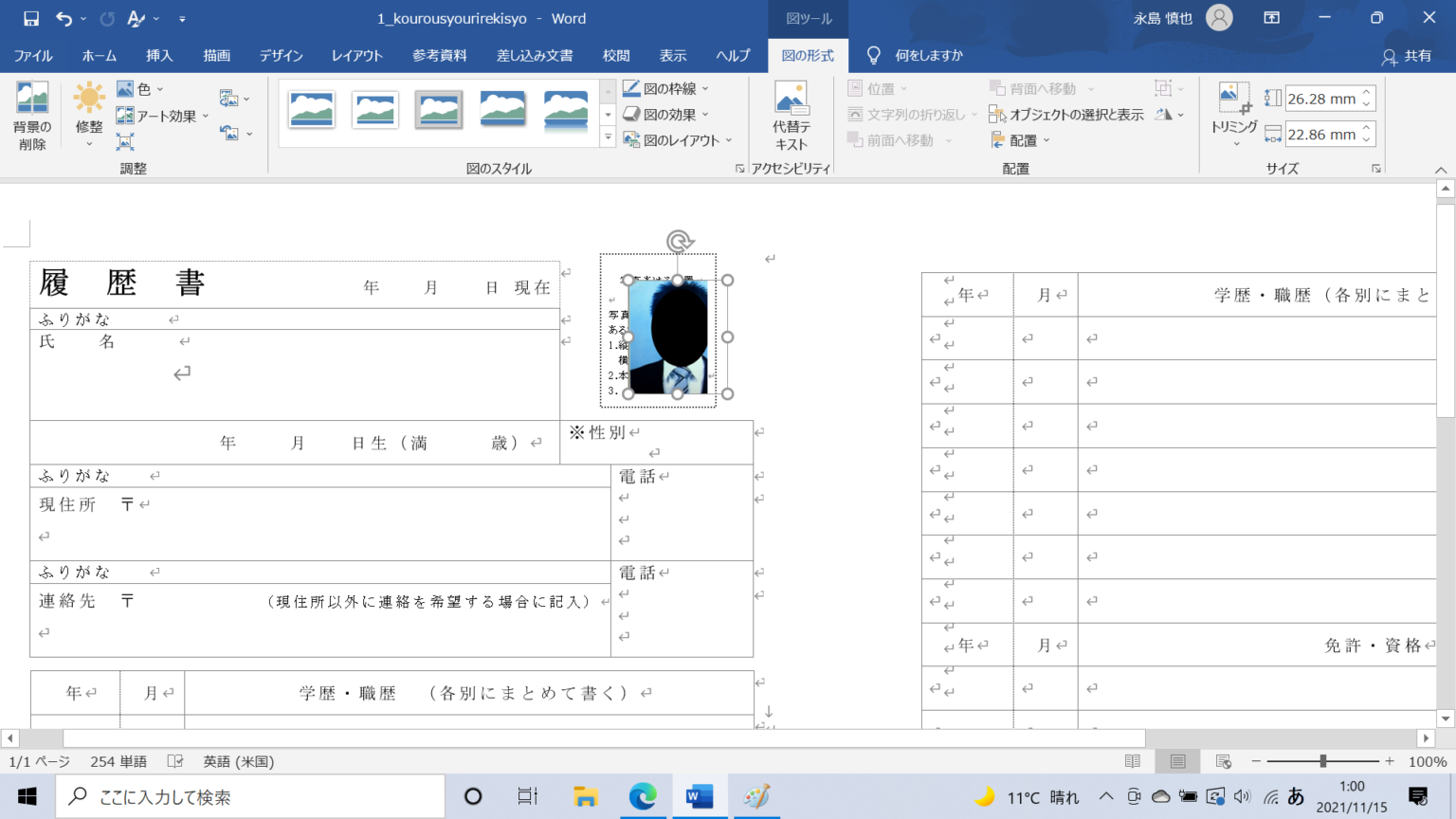The height and width of the screenshot is (819, 1456).
Task: Click the Cortana circle icon
Action: point(472,796)
